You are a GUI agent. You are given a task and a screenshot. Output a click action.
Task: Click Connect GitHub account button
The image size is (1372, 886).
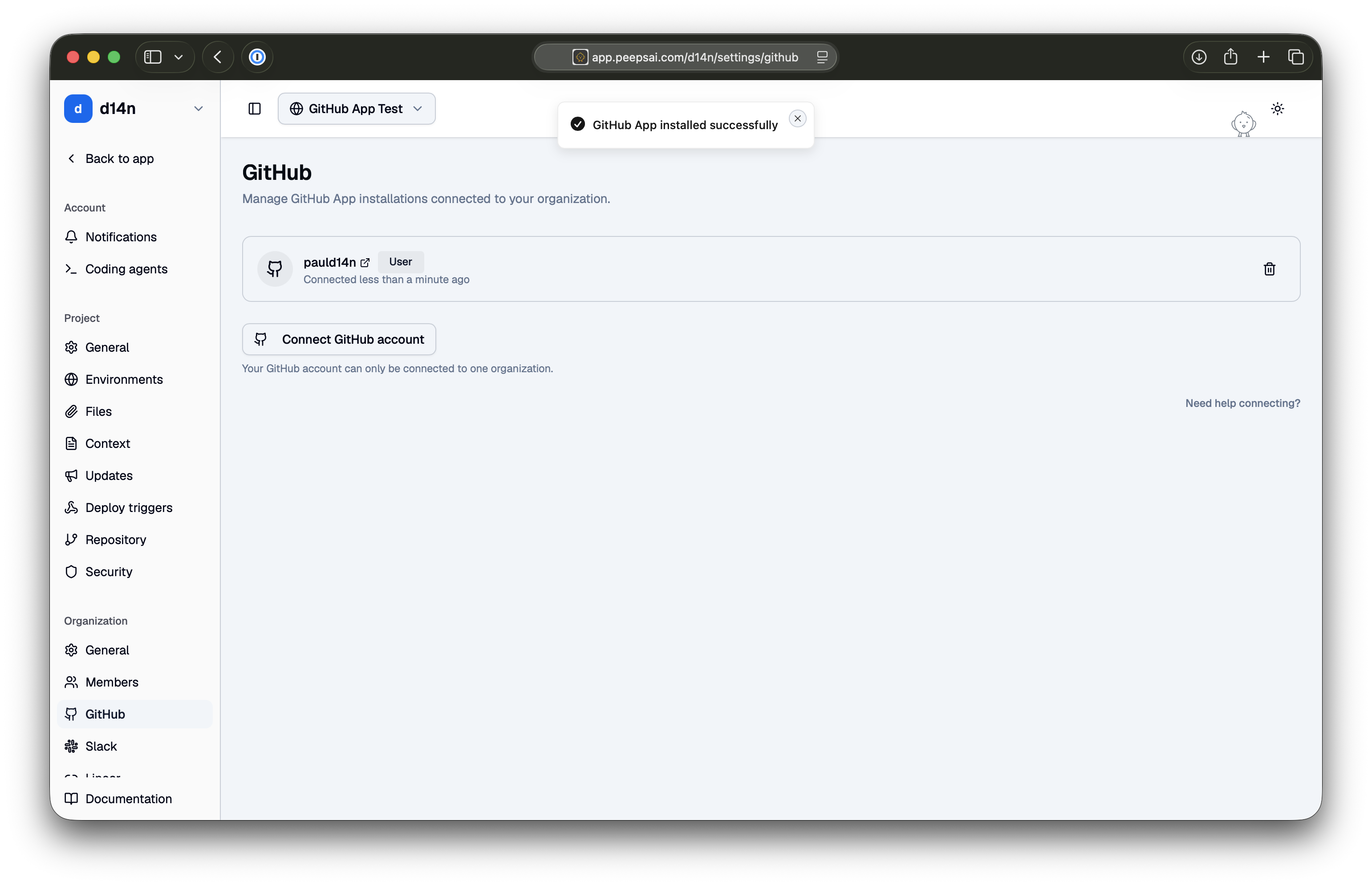(339, 339)
